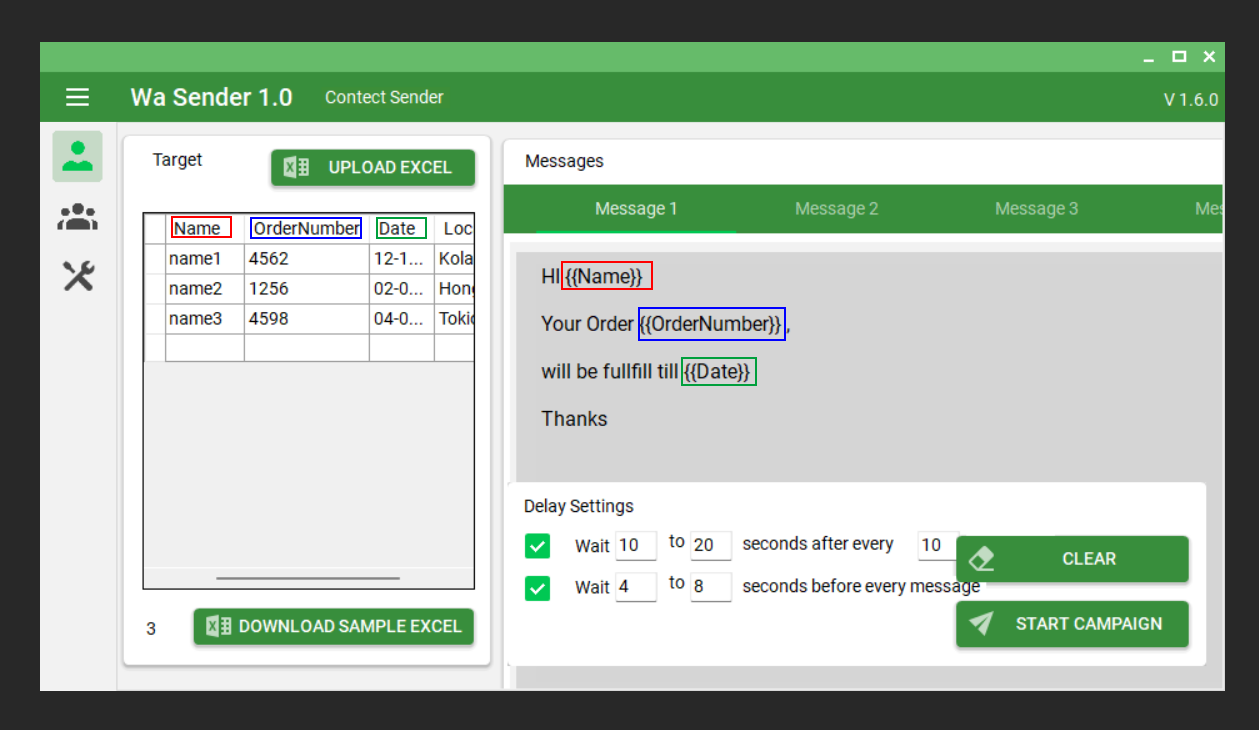
Task: Open the hamburger menu
Action: point(78,97)
